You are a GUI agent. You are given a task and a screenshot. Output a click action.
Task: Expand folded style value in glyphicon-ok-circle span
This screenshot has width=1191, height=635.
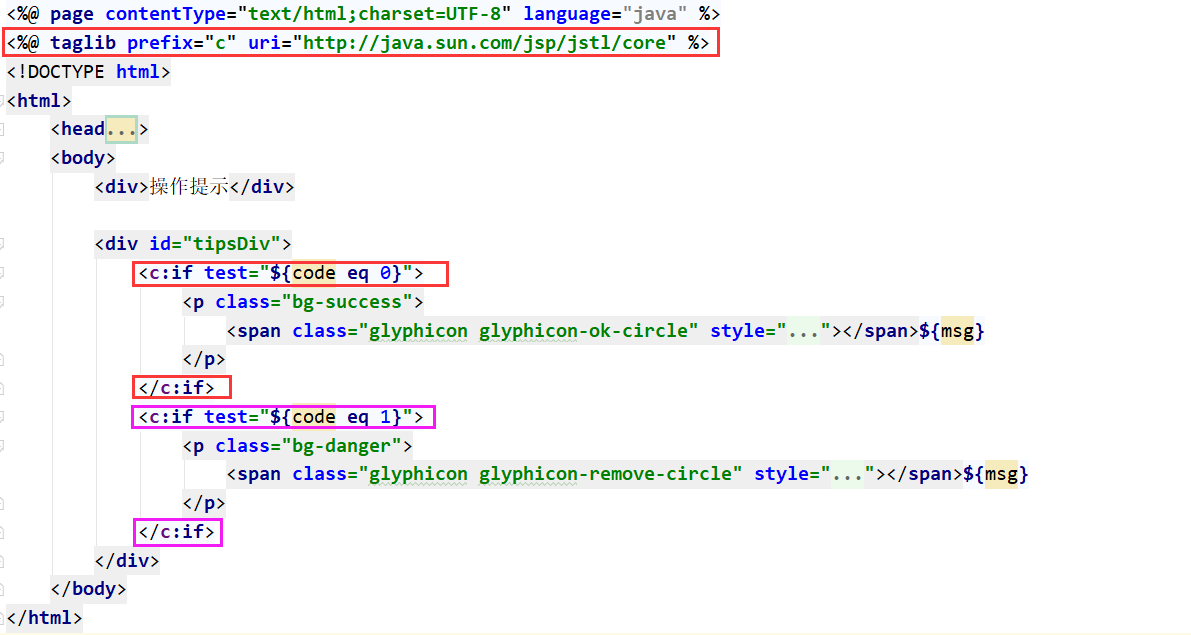[804, 330]
